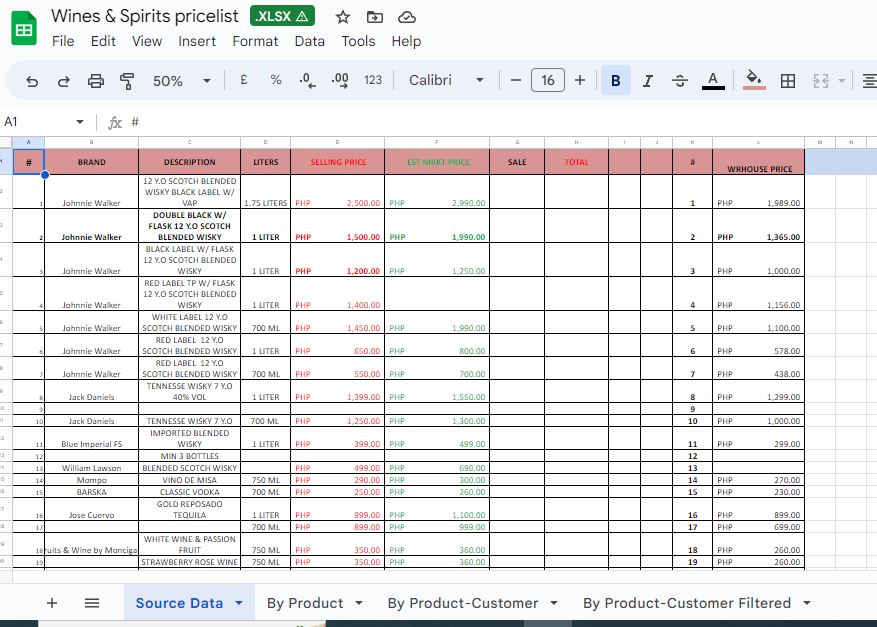877x627 pixels.
Task: Open the Insert menu
Action: coord(197,41)
